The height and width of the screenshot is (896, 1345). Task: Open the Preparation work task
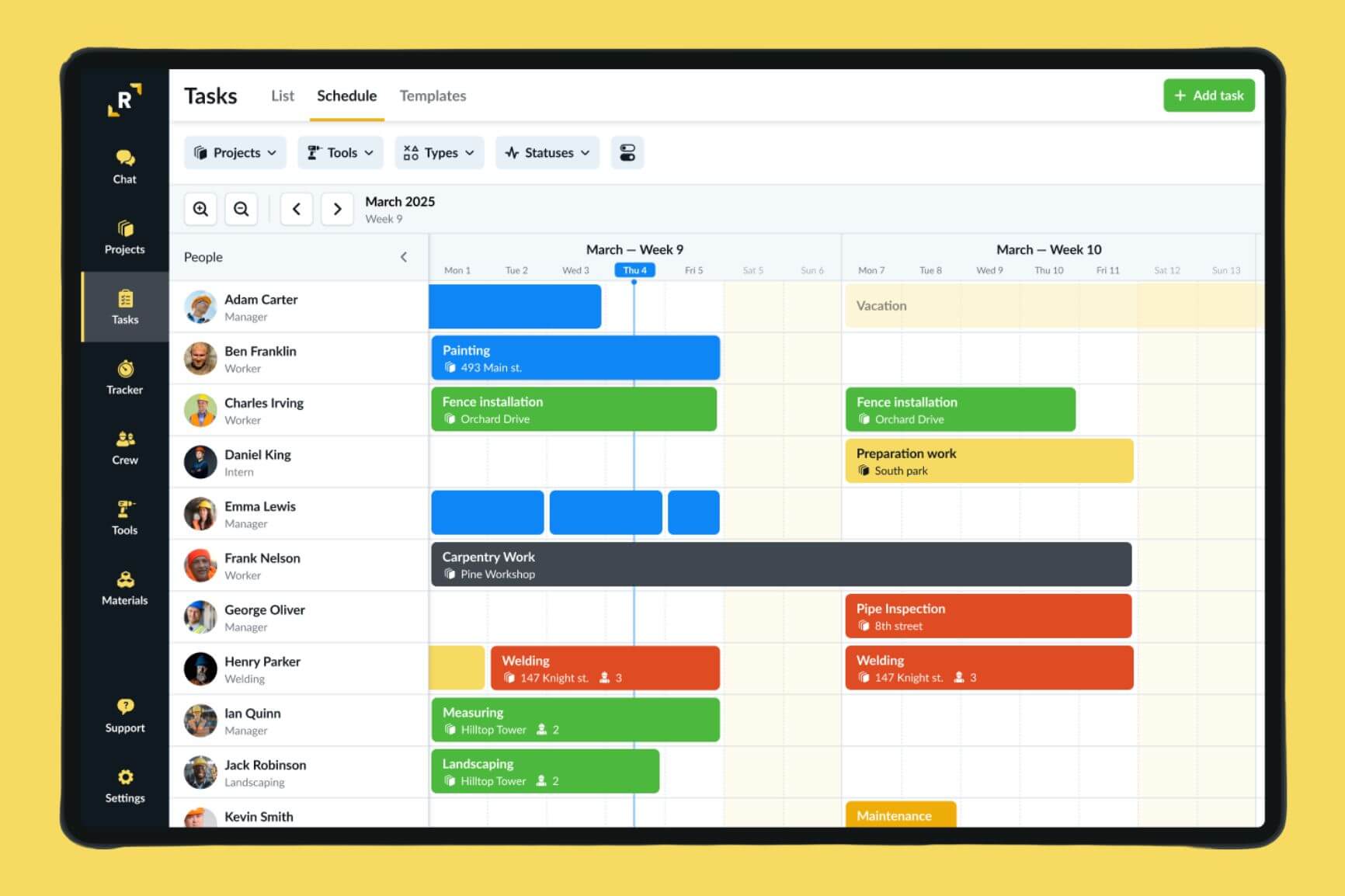(989, 461)
